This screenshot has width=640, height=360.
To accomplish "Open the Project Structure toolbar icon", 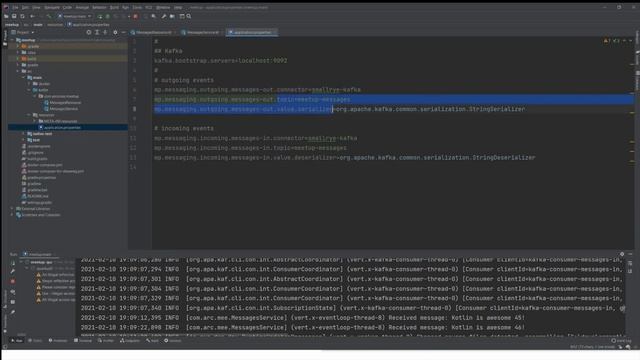I will [172, 16].
